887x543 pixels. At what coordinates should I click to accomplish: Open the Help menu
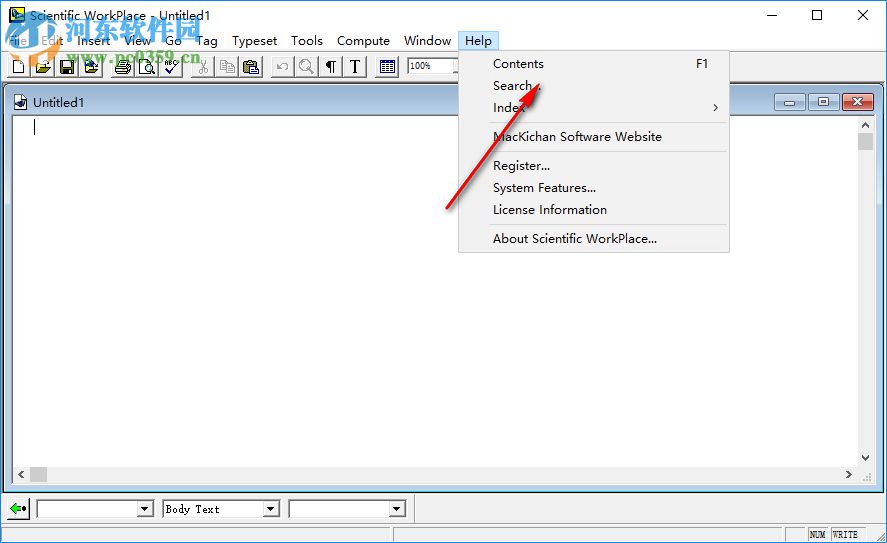point(478,41)
